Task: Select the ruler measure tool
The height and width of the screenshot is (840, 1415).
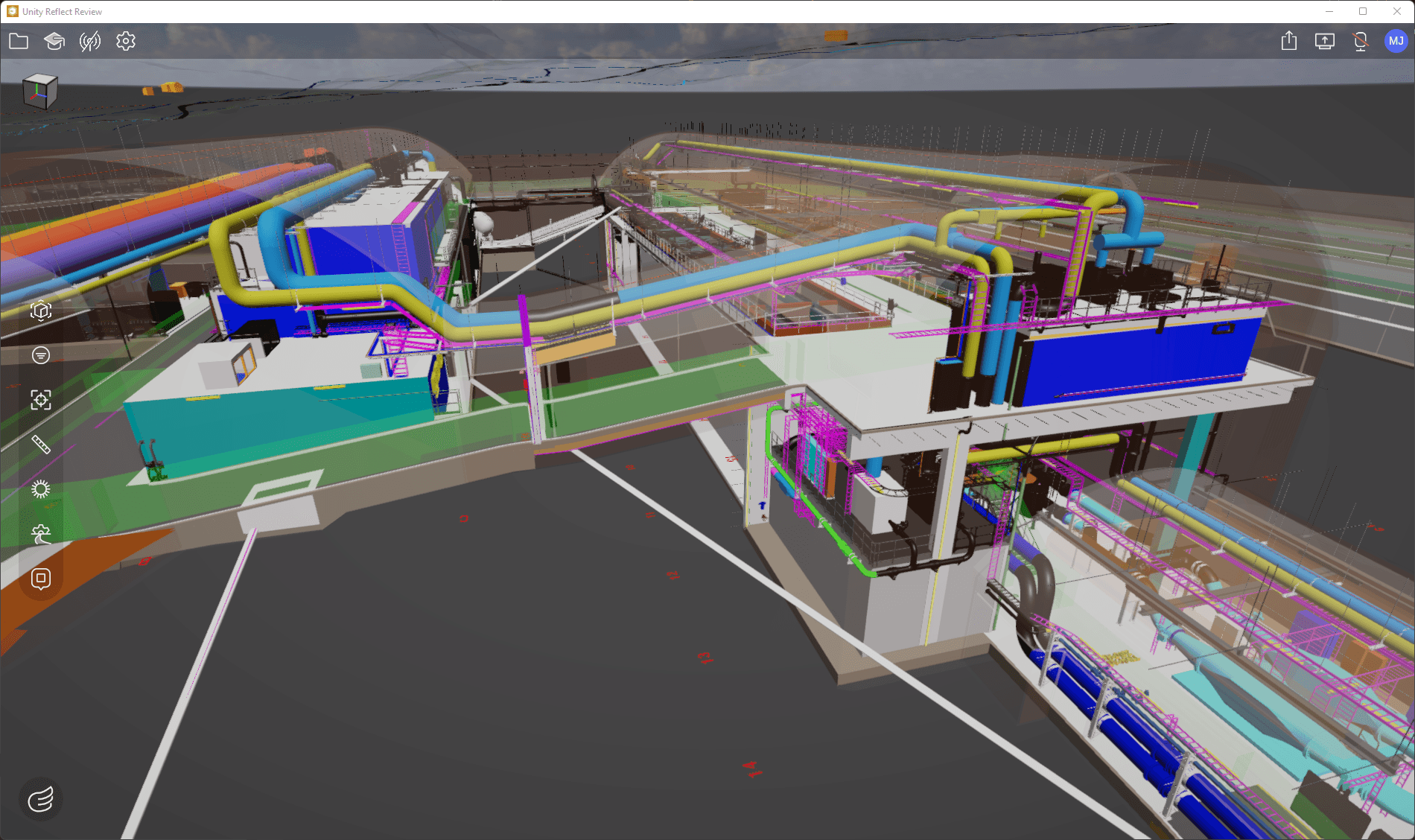Action: tap(41, 445)
